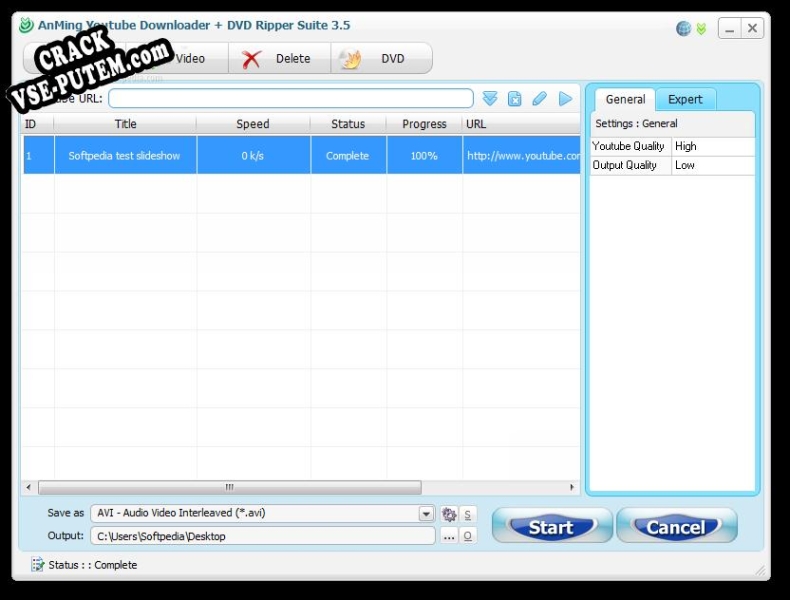Screen dimensions: 790x600
Task: Close the AnMing window
Action: (752, 28)
